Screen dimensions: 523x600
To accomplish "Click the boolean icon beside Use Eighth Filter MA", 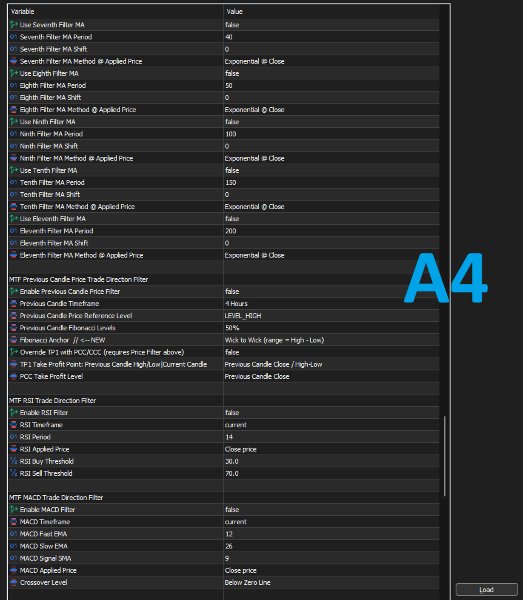I will [x=14, y=73].
